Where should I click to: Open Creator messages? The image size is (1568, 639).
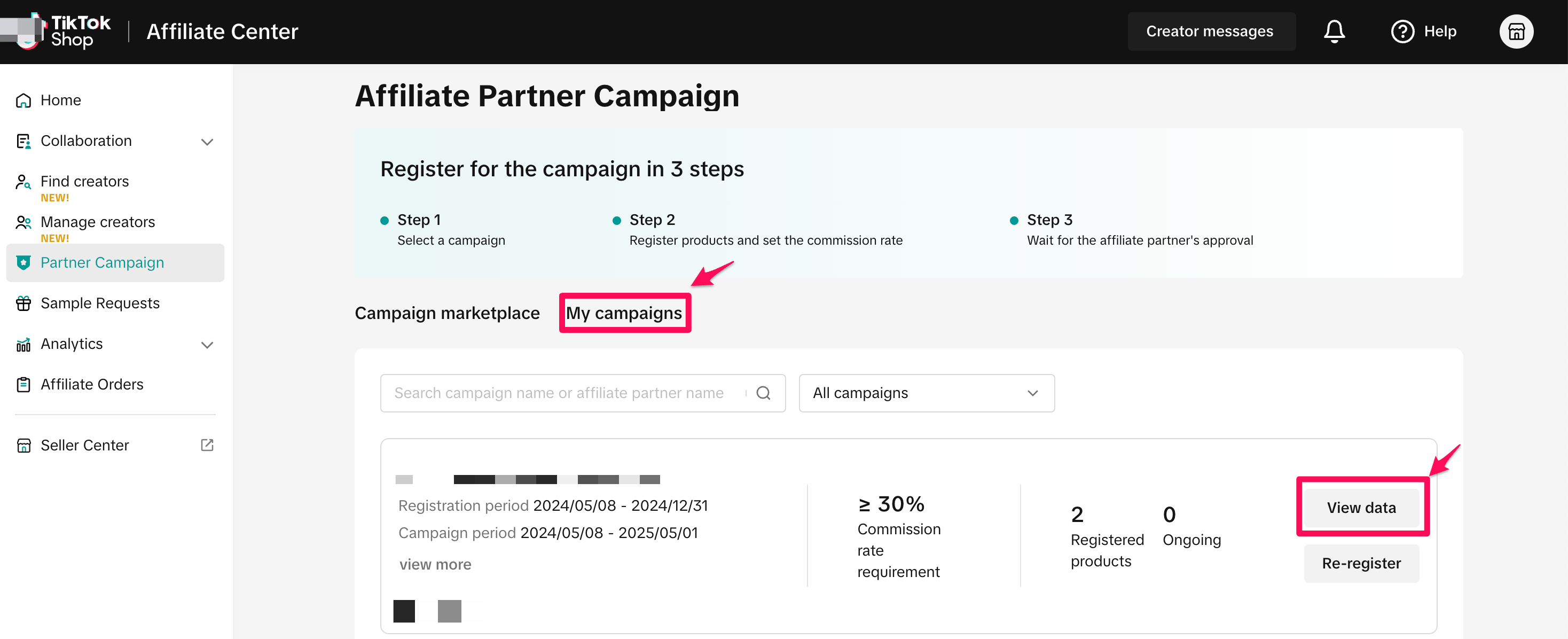click(1210, 31)
